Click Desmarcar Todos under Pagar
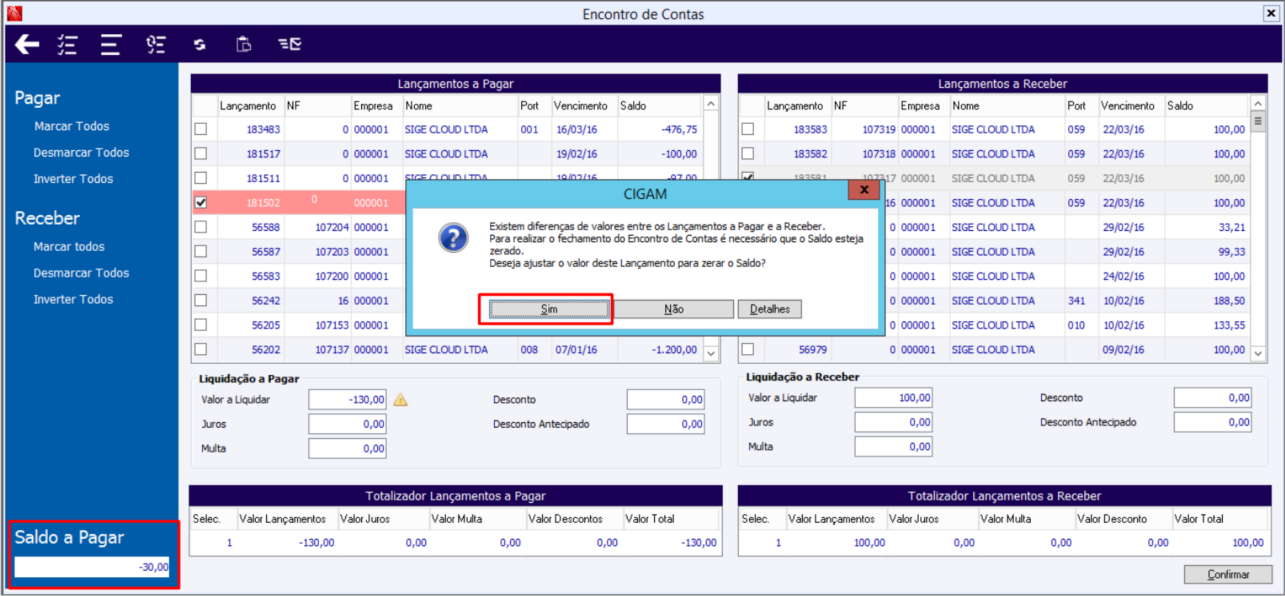This screenshot has width=1285, height=596. point(82,153)
